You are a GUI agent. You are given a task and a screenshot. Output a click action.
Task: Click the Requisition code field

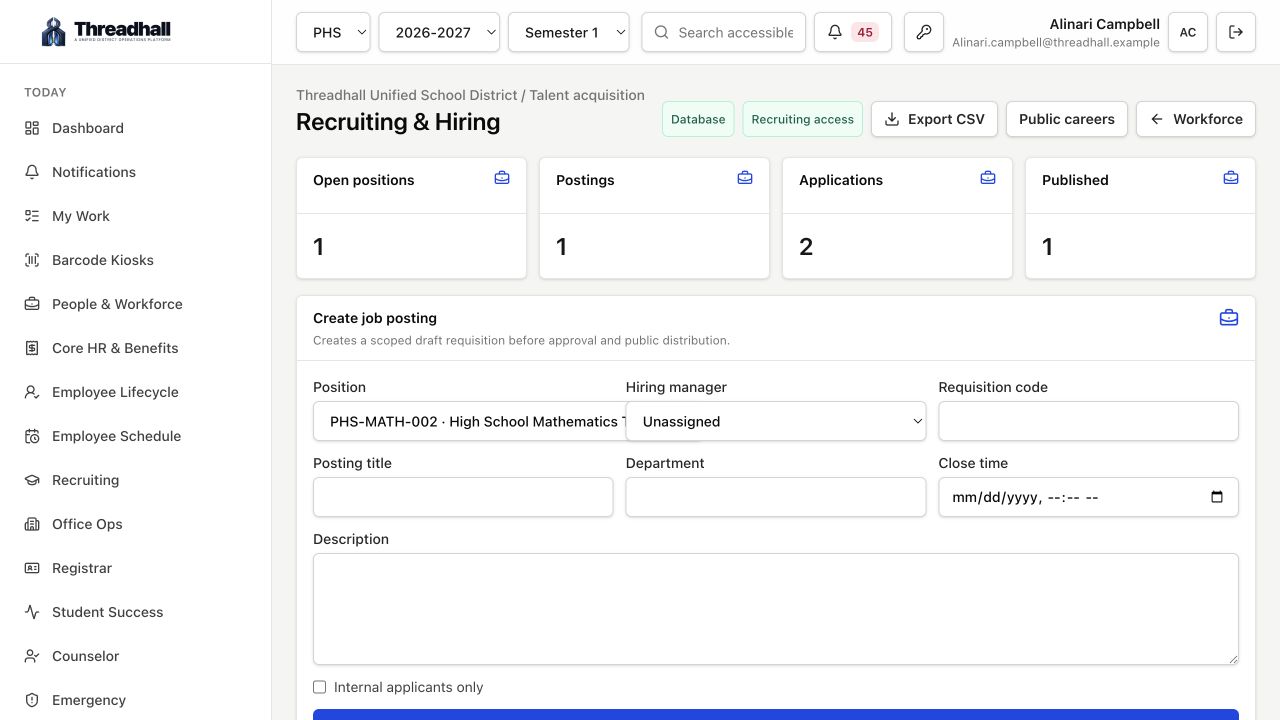pyautogui.click(x=1088, y=421)
